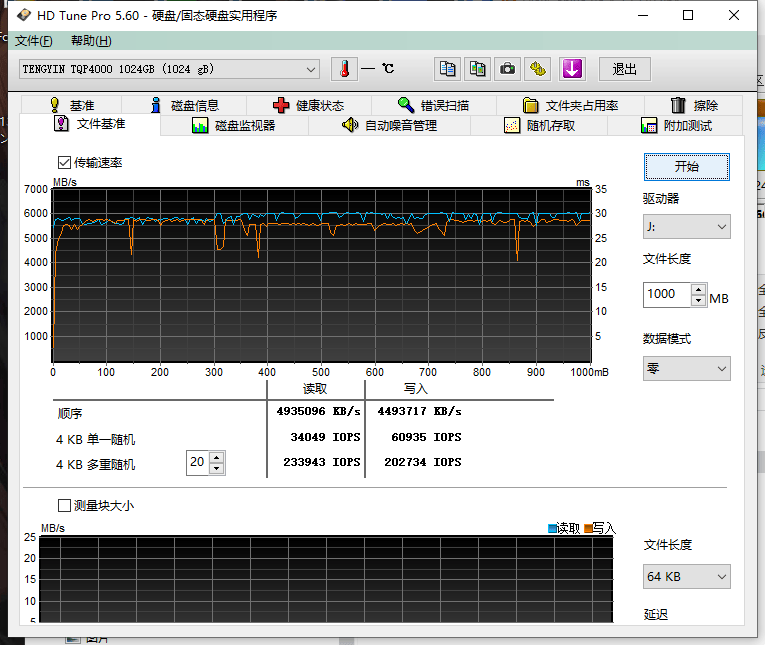
Task: Maximize the HD Tune Pro window
Action: [x=688, y=16]
